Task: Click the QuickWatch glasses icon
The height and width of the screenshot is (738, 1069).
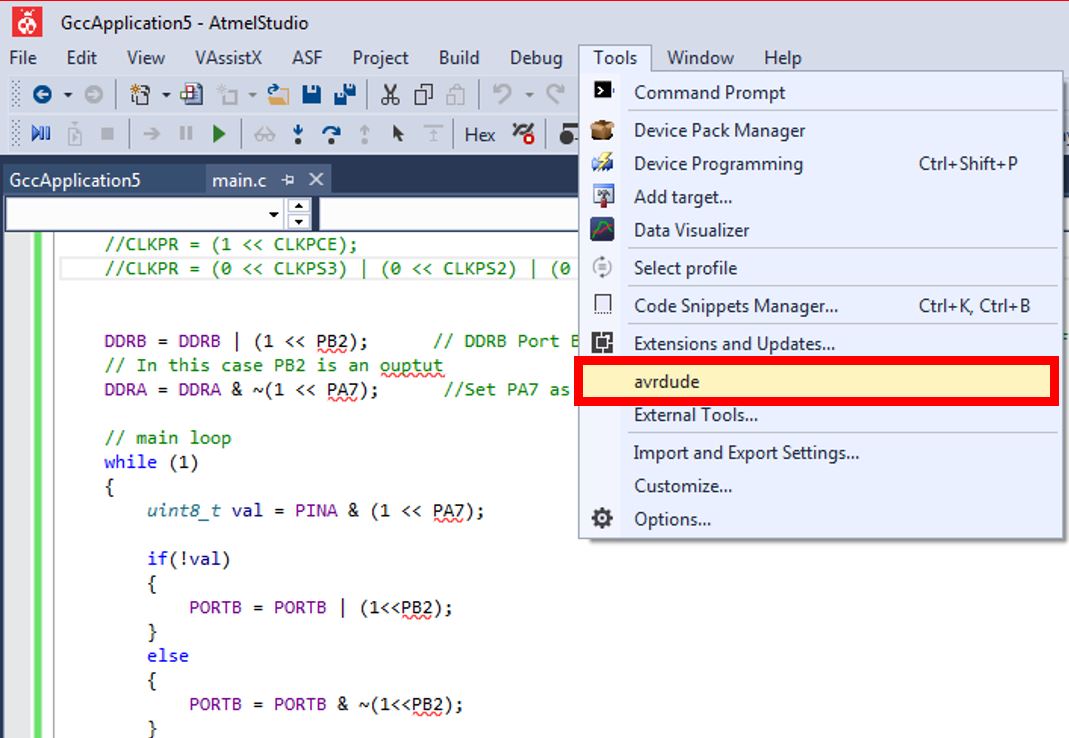Action: (265, 134)
